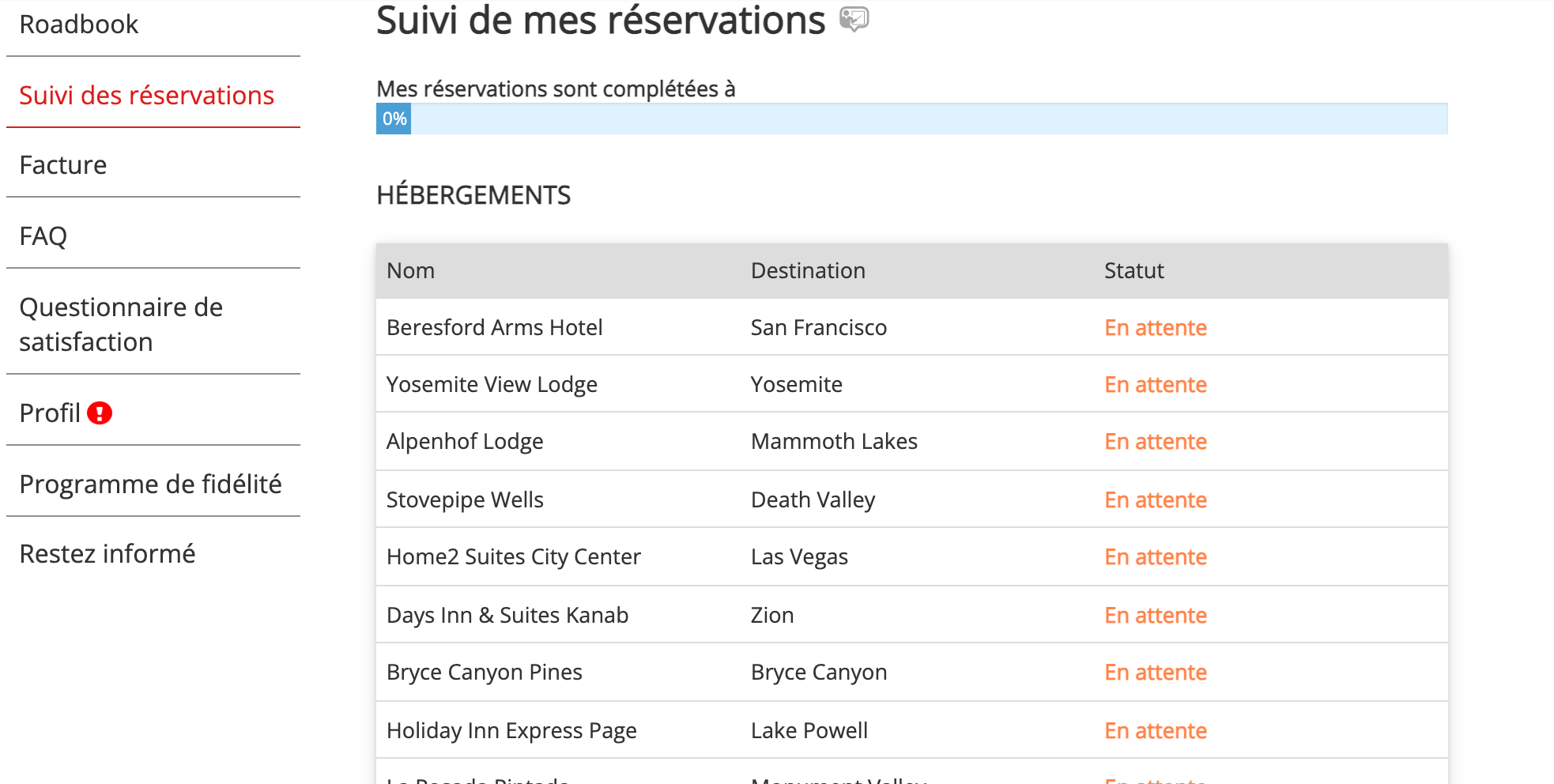Open the Facture section

(x=63, y=165)
